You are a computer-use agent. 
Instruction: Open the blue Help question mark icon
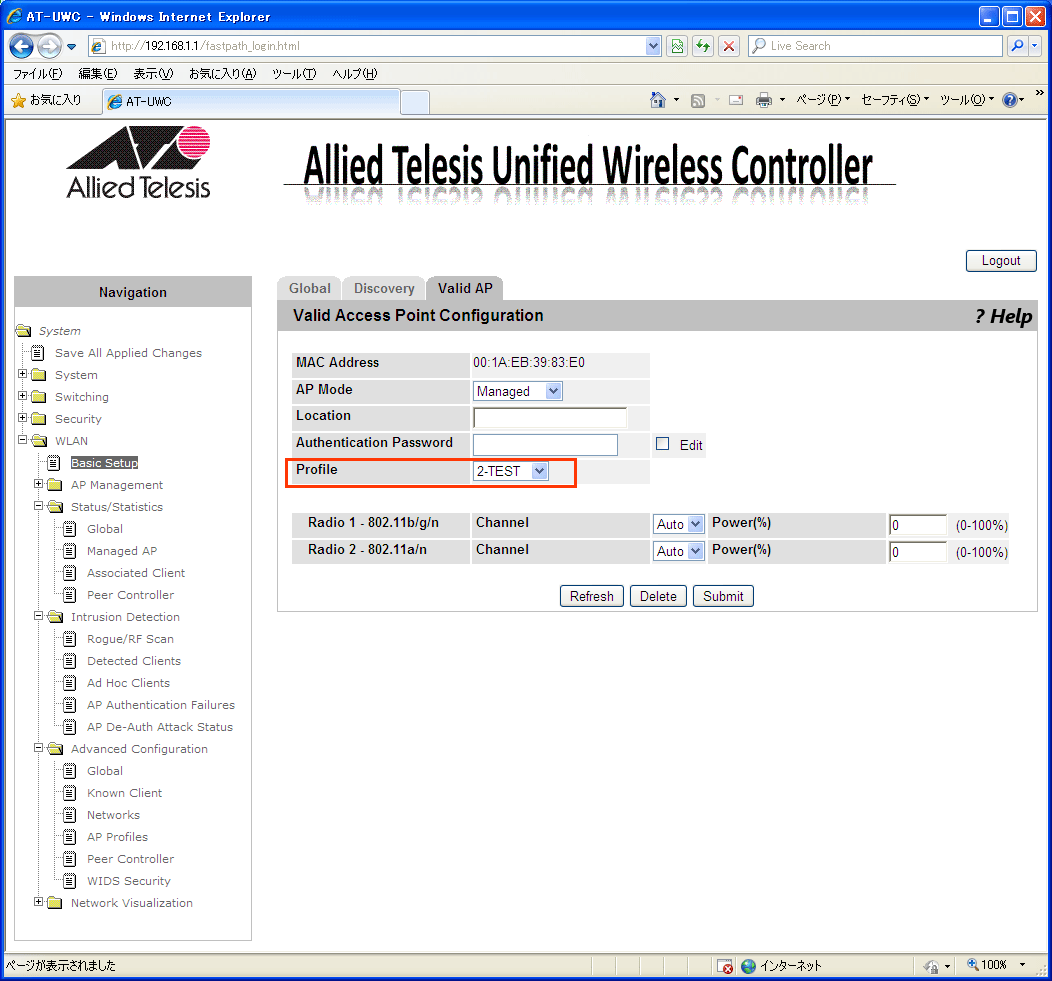click(1009, 100)
